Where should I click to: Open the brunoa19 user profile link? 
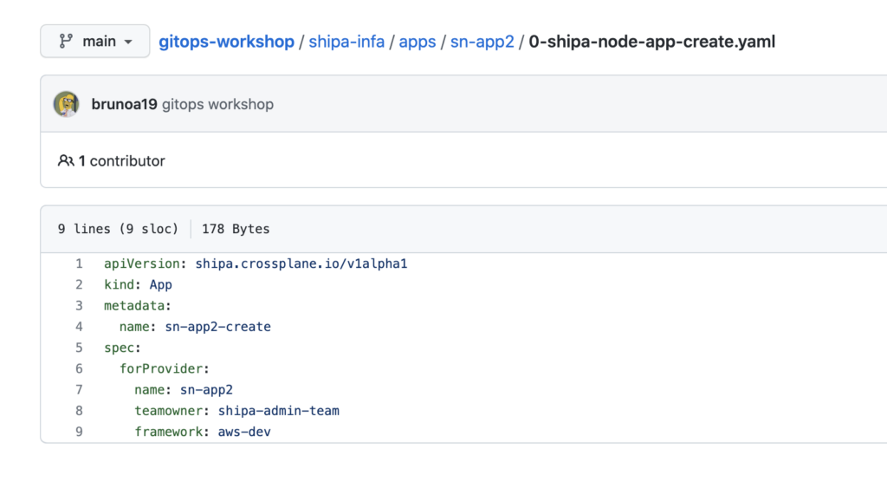tap(124, 104)
